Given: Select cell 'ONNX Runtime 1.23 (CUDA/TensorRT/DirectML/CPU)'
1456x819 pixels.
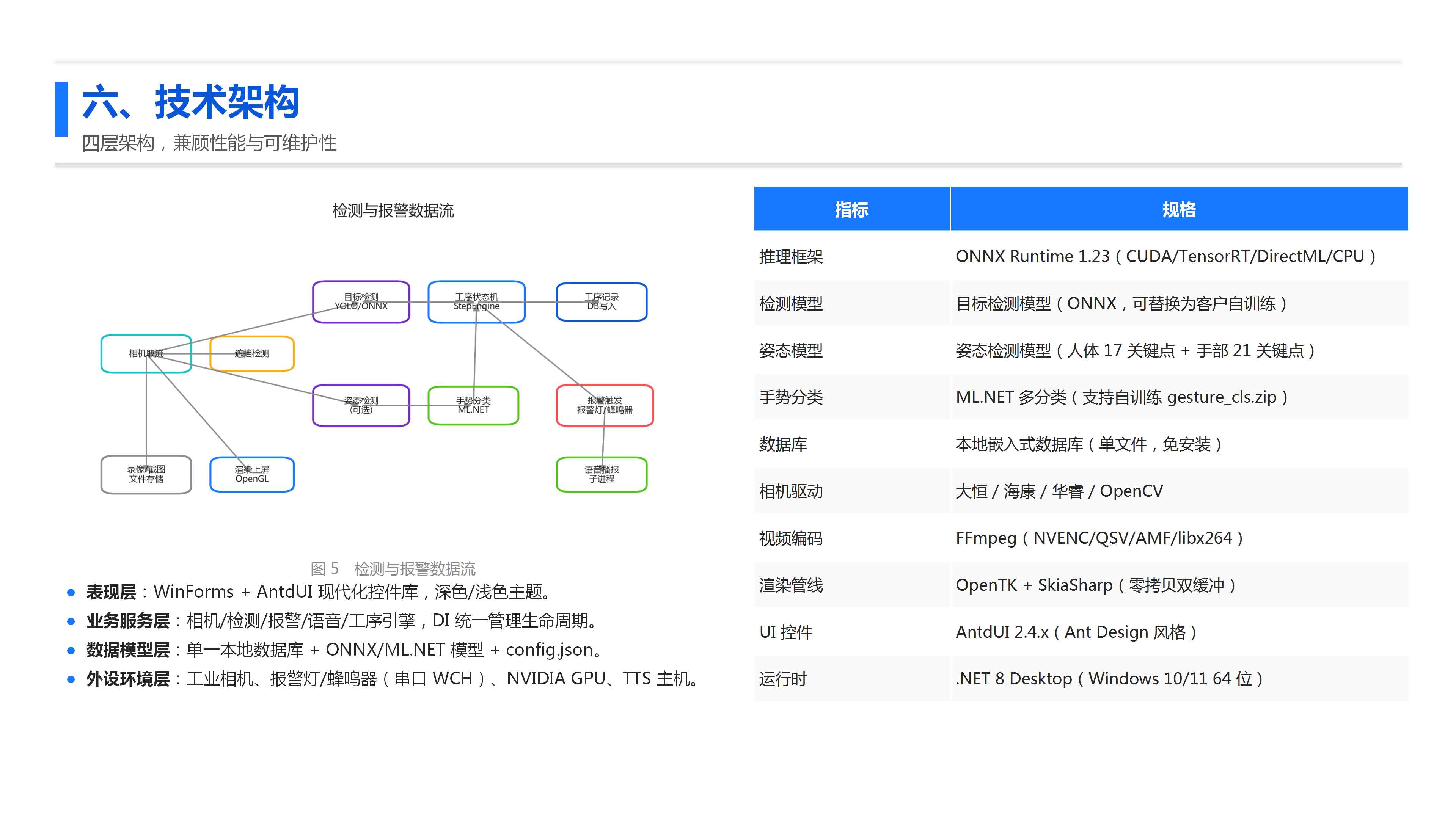Looking at the screenshot, I should click(1180, 257).
